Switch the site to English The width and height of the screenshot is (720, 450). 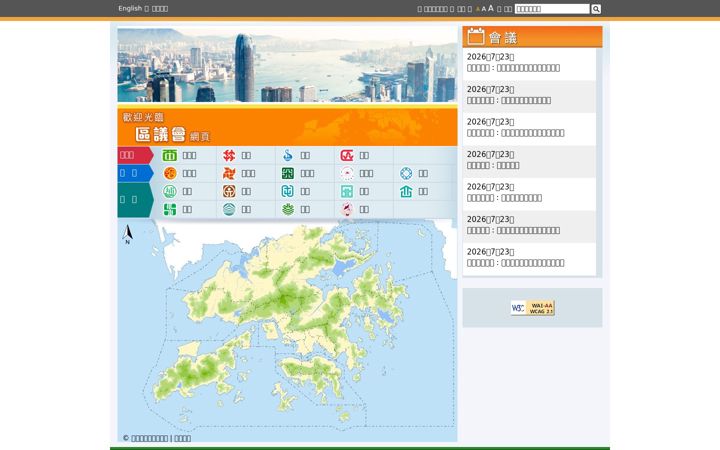[x=130, y=8]
